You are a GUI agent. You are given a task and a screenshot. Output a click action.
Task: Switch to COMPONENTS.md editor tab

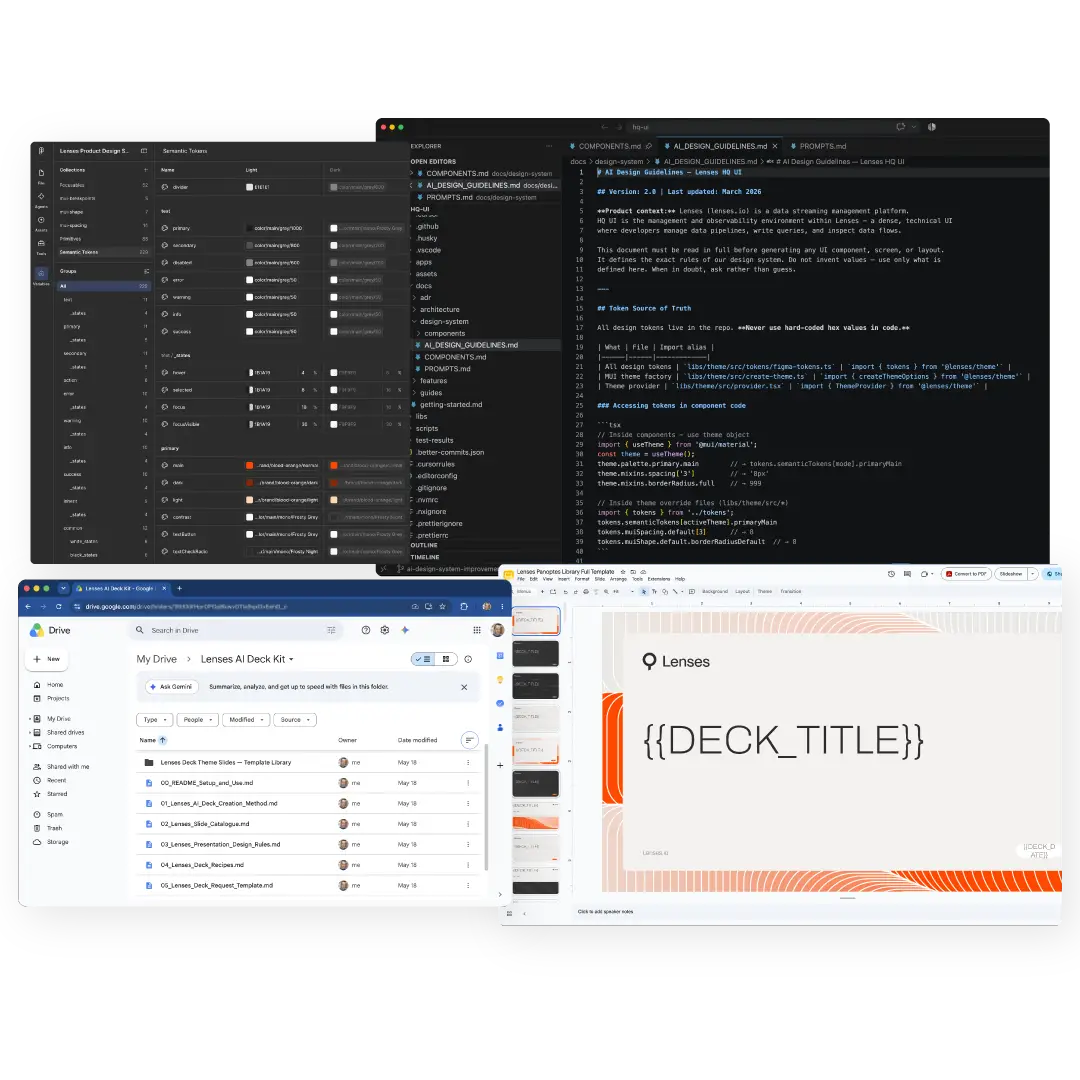coord(610,146)
